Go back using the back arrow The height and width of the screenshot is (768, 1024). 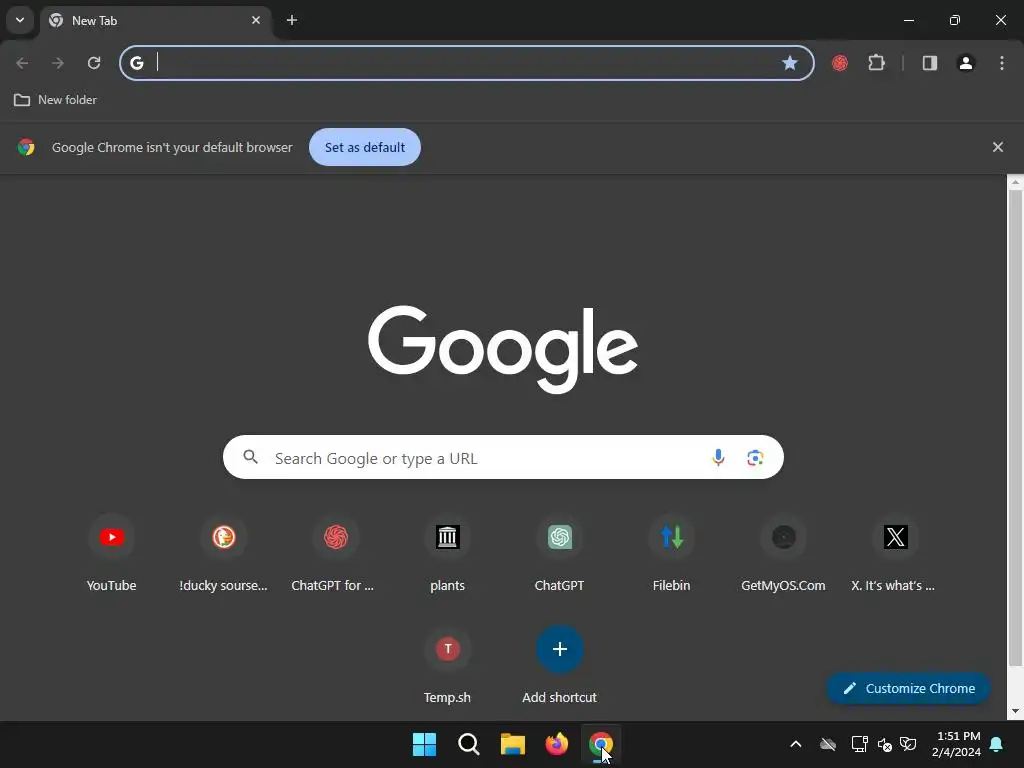(x=22, y=63)
